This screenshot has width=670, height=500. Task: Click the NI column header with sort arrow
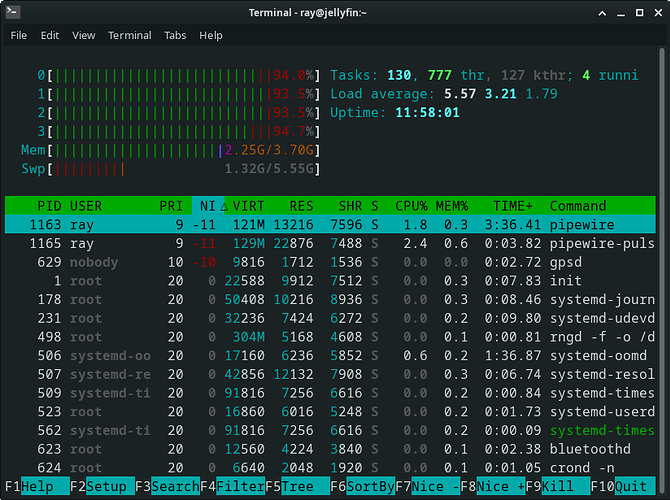(x=206, y=206)
